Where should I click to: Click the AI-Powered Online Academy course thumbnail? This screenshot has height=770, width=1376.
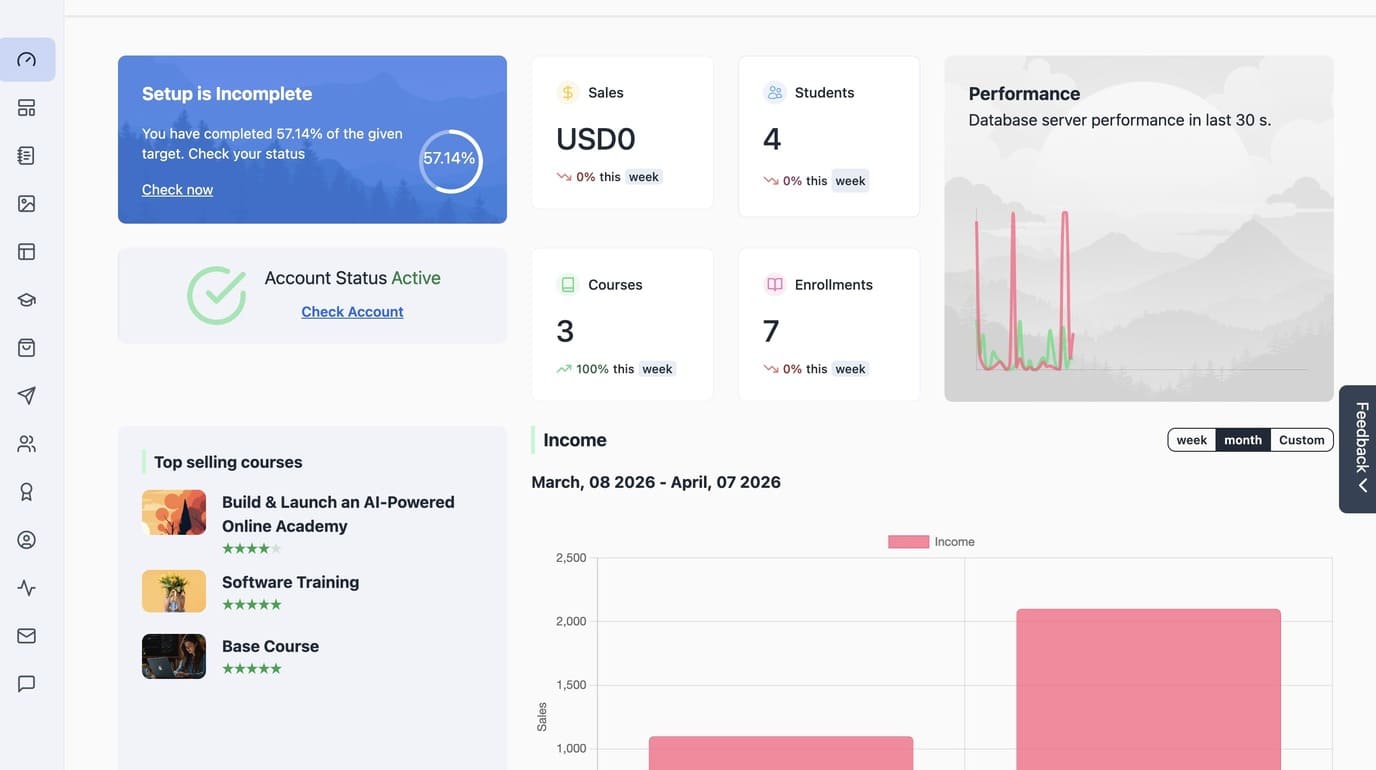coord(174,512)
